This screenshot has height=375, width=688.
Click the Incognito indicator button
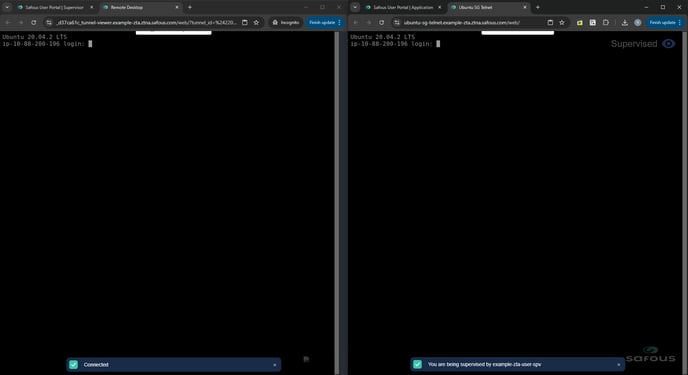286,22
